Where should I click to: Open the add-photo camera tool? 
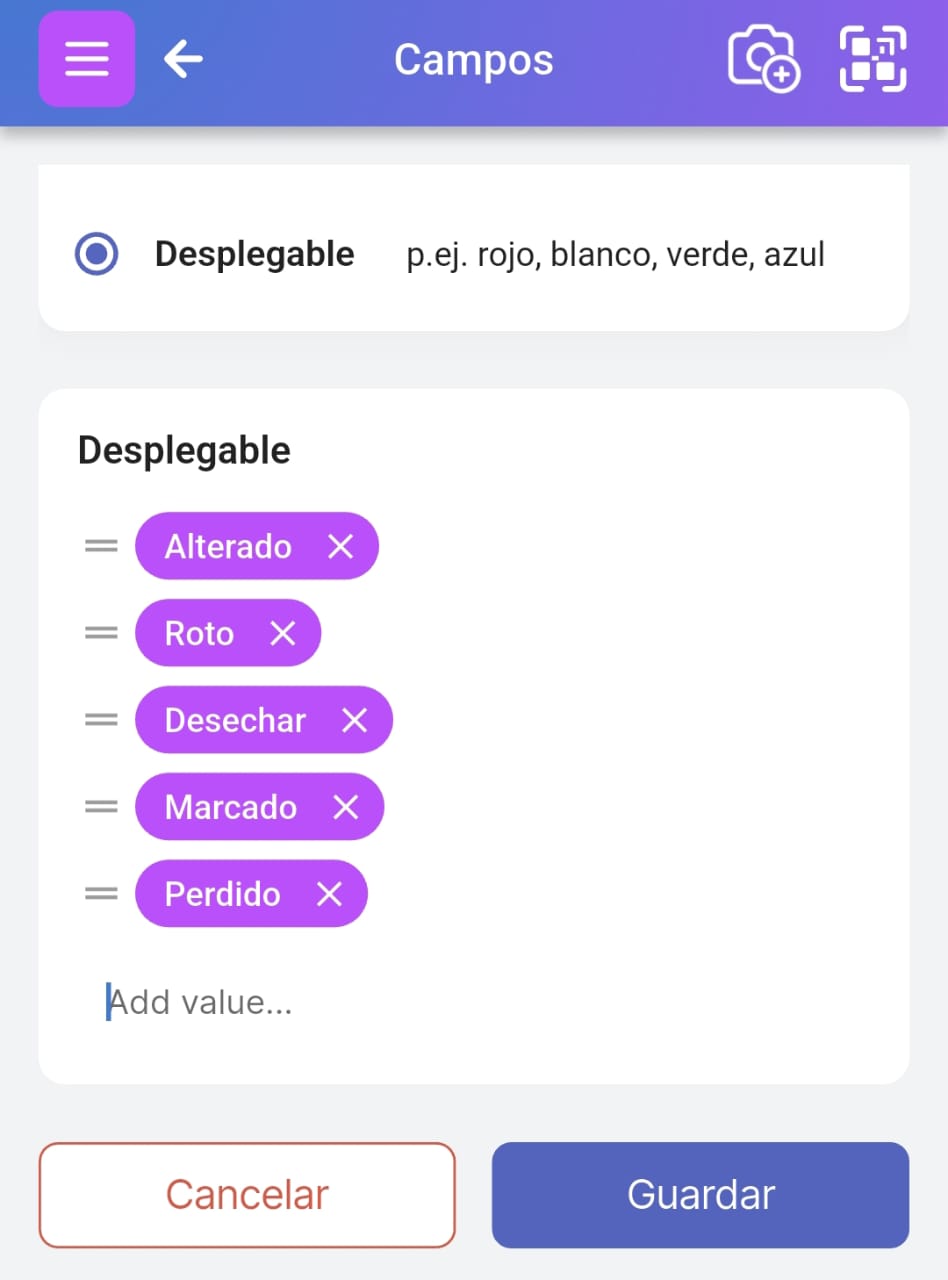[763, 60]
